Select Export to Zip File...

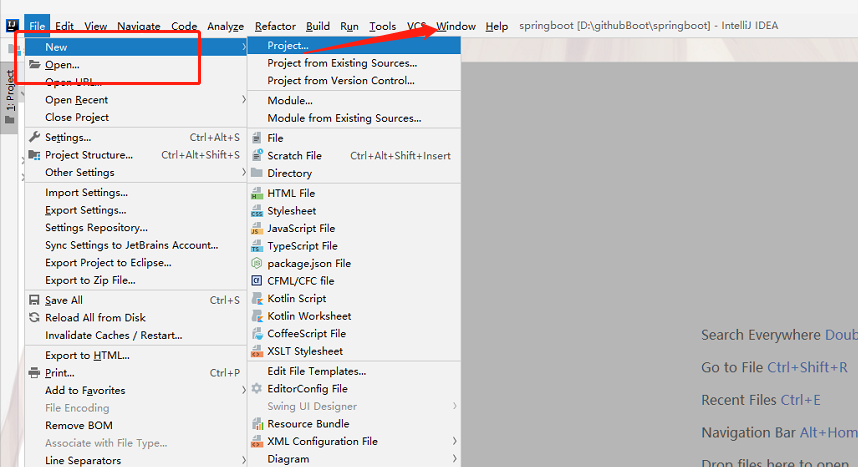(x=136, y=280)
